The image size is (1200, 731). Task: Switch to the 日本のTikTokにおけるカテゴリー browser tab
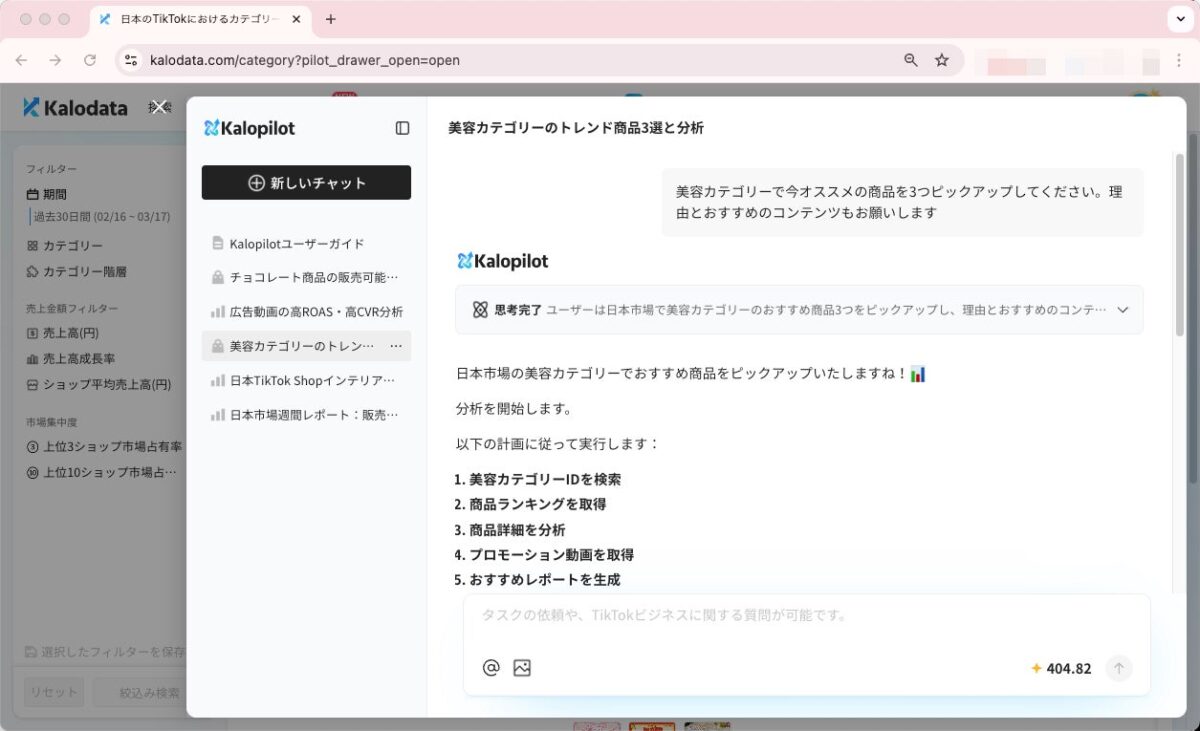pyautogui.click(x=197, y=18)
